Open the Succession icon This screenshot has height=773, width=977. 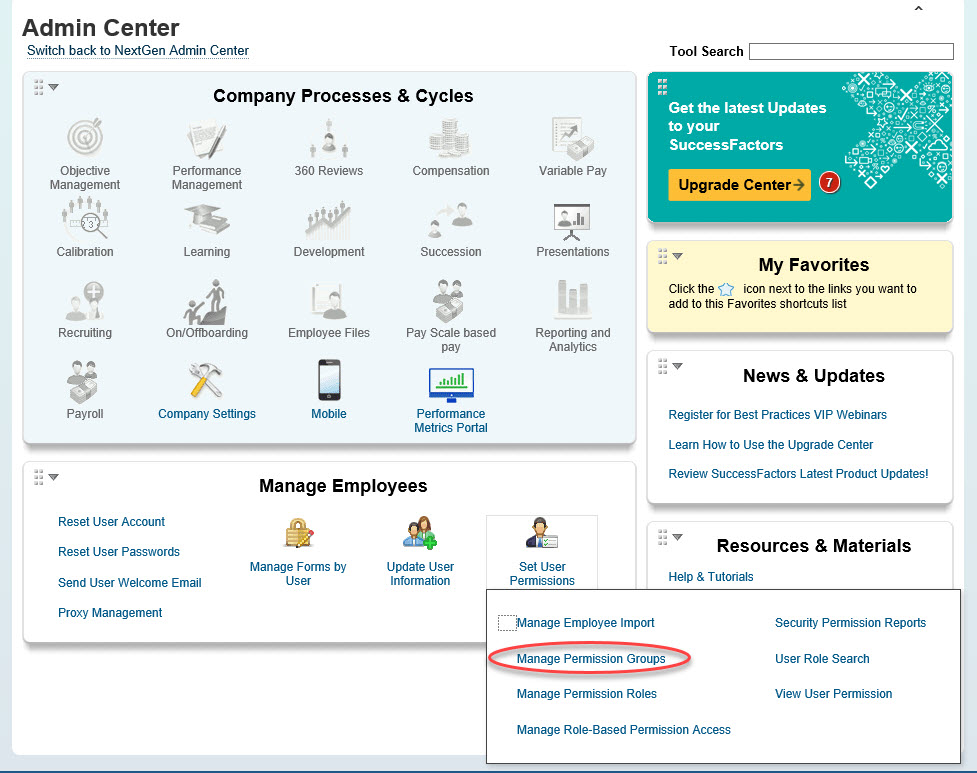click(x=451, y=220)
